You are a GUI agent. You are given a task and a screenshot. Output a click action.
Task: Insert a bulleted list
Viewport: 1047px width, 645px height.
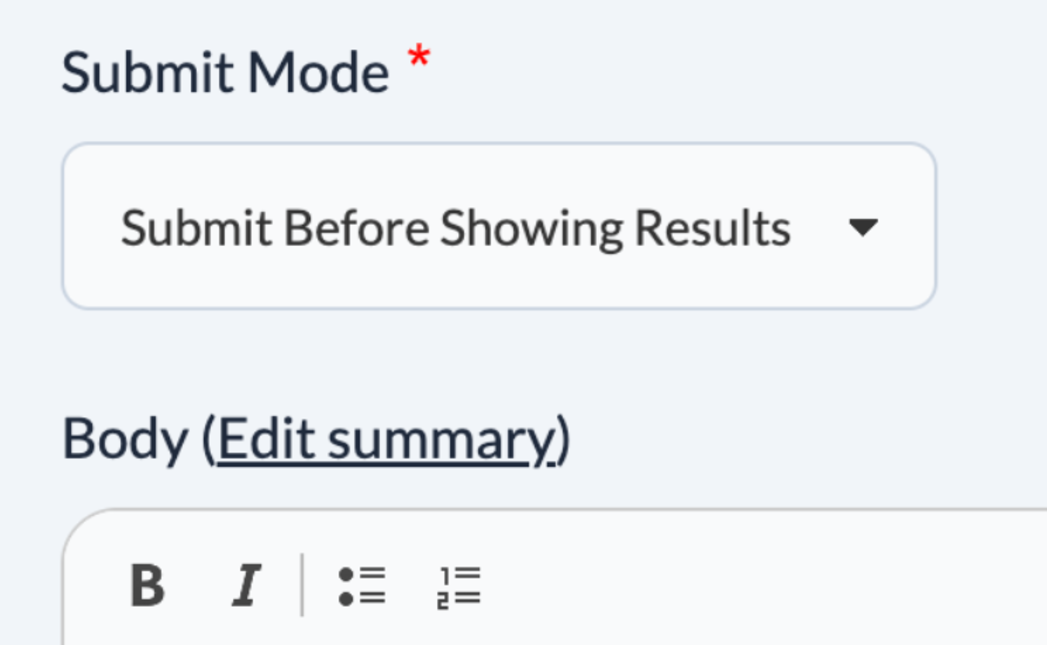[362, 585]
